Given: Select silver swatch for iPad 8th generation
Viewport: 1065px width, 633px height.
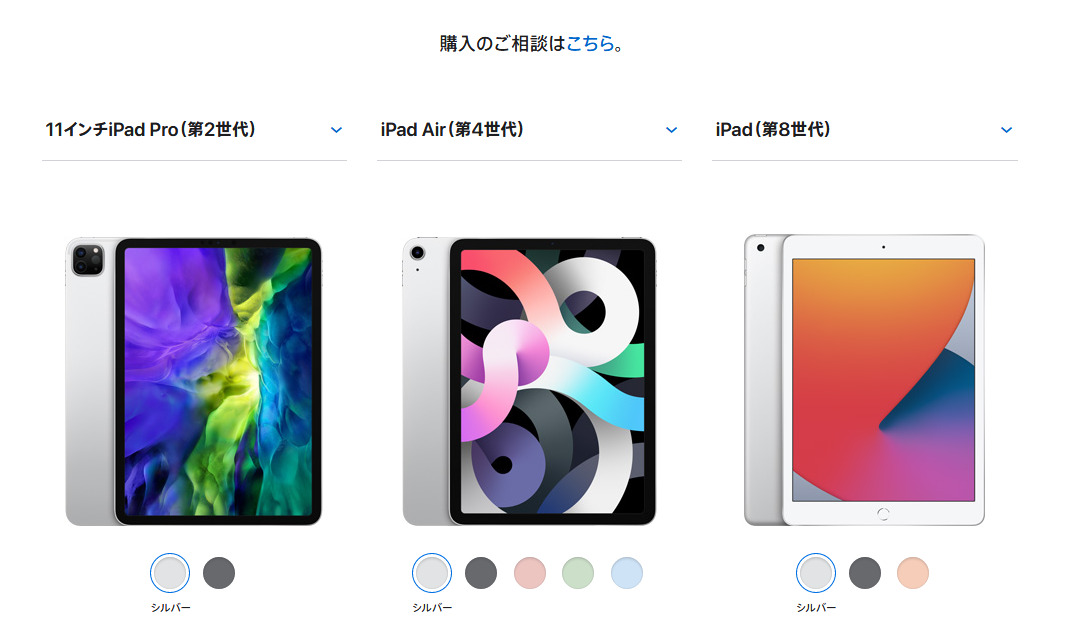Looking at the screenshot, I should pos(816,573).
